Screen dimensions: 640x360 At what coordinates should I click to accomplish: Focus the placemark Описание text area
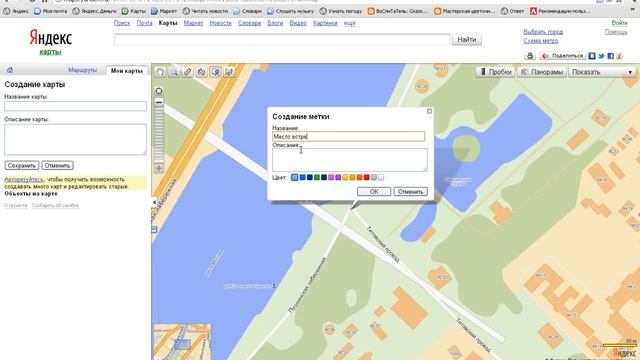tap(350, 160)
